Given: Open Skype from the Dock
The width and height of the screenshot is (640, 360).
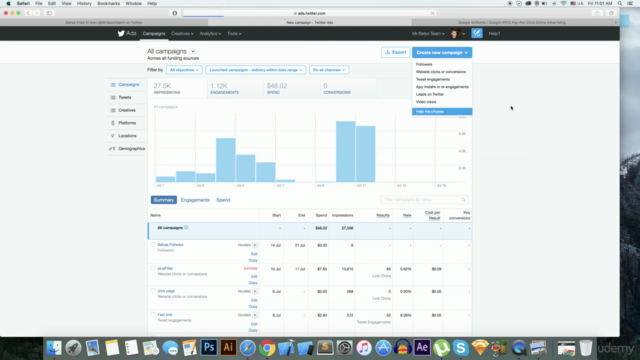Looking at the screenshot, I should point(460,348).
